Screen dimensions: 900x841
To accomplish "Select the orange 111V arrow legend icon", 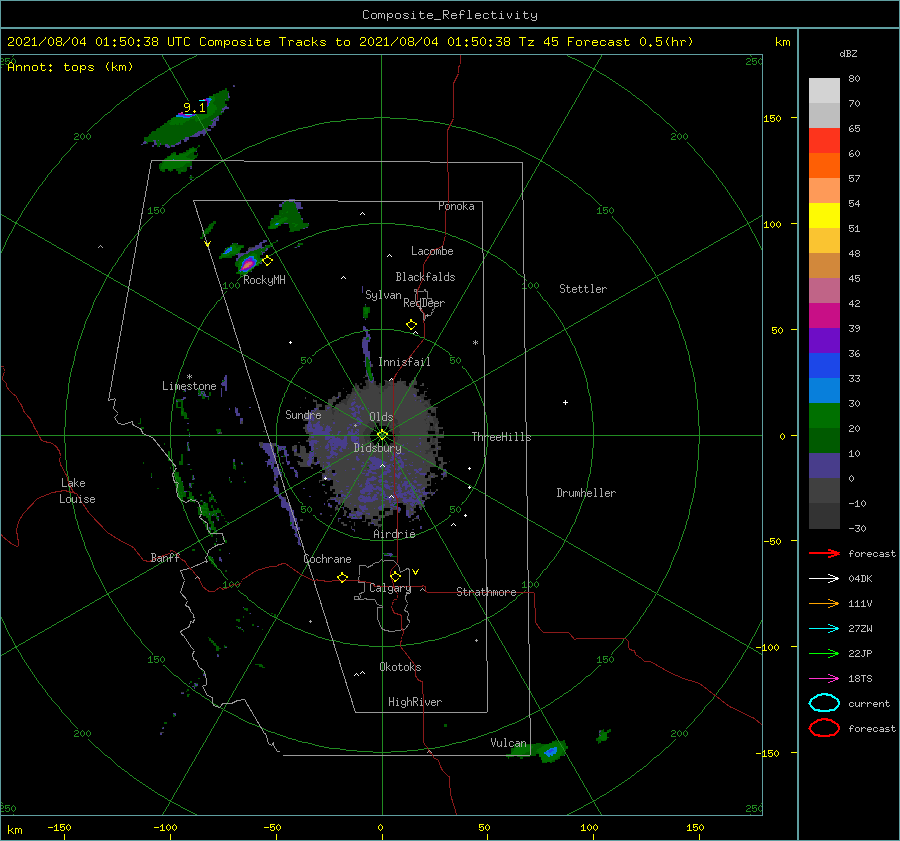I will [824, 603].
